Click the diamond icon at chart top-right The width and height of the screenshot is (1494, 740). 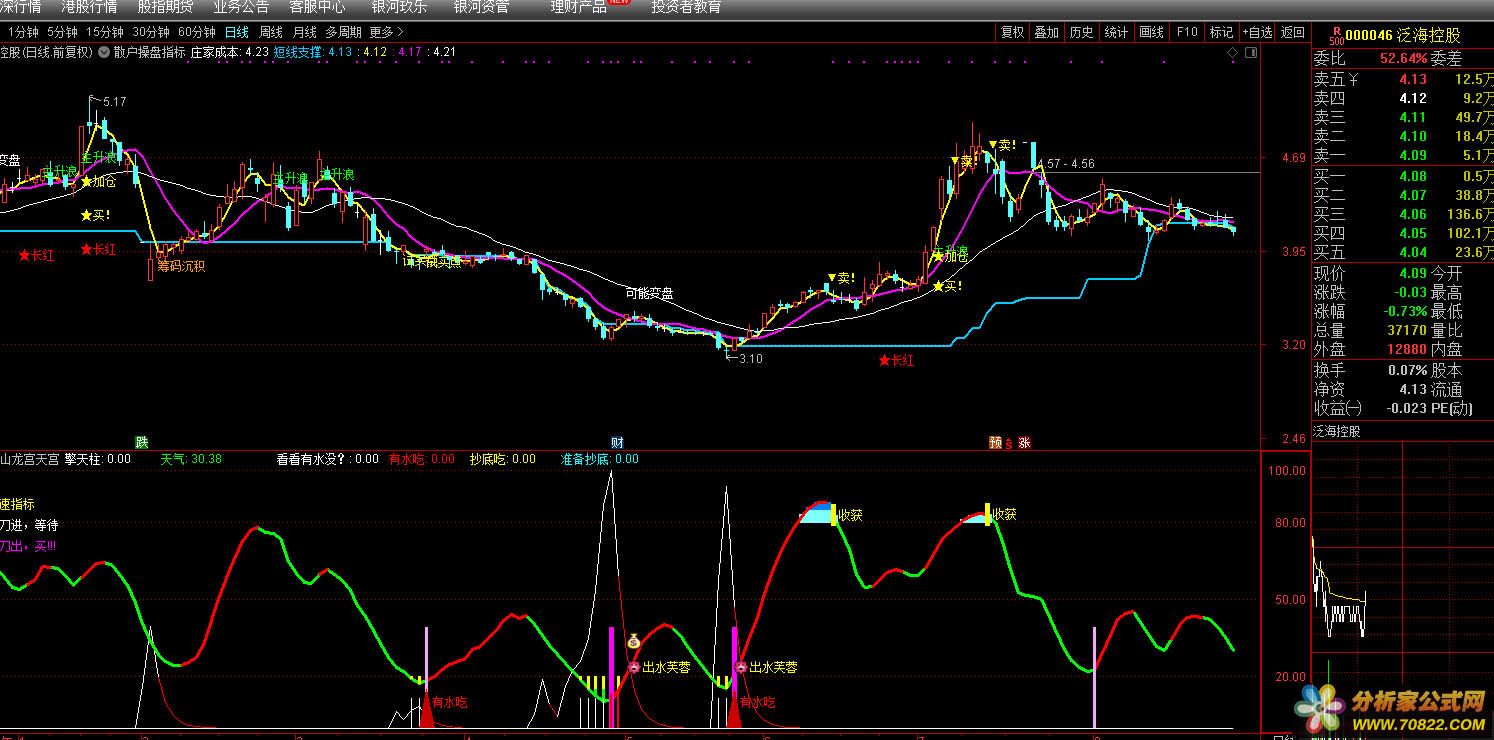click(x=1233, y=52)
